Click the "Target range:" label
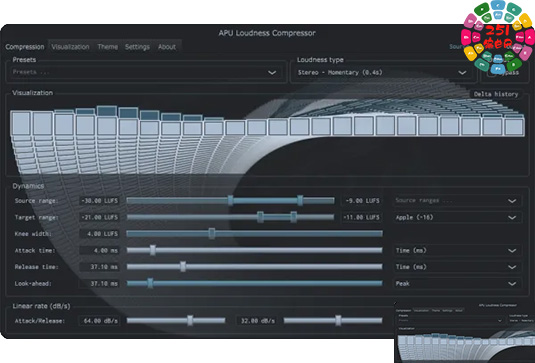Image resolution: width=535 pixels, height=363 pixels. pyautogui.click(x=36, y=217)
